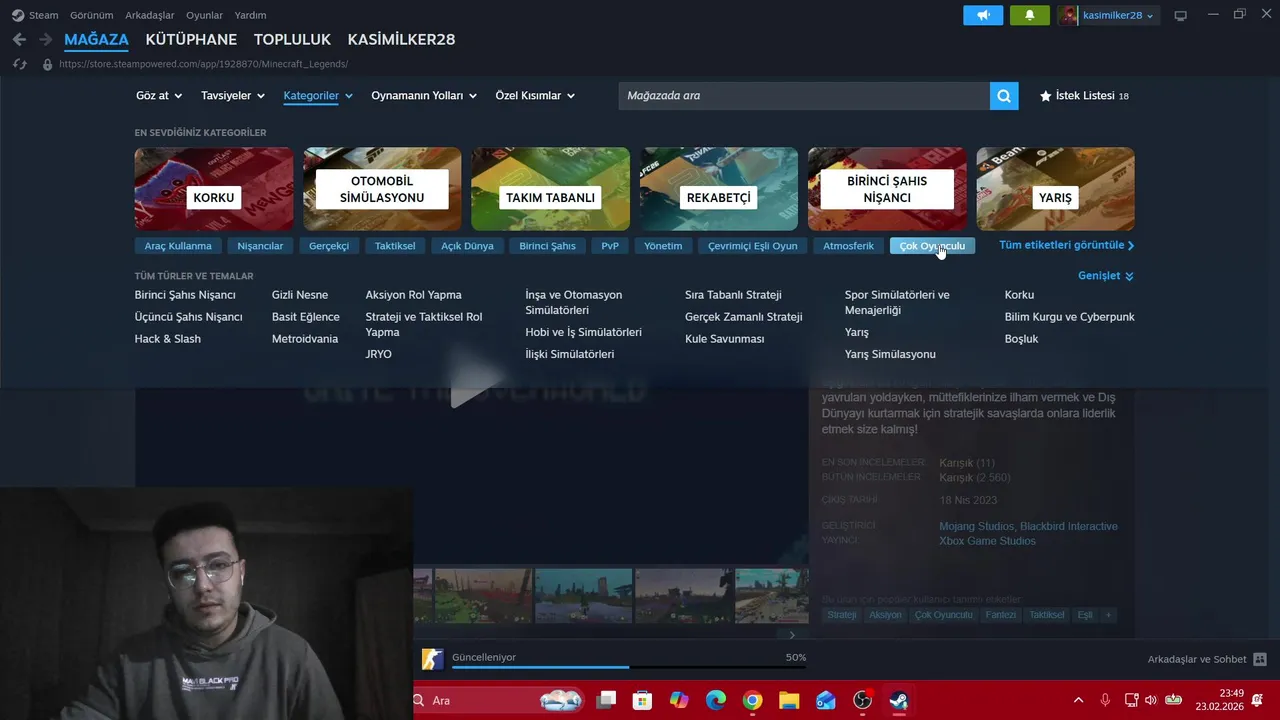
Task: Open Bilim Kurgu ve Cyberpunk link
Action: [1069, 317]
